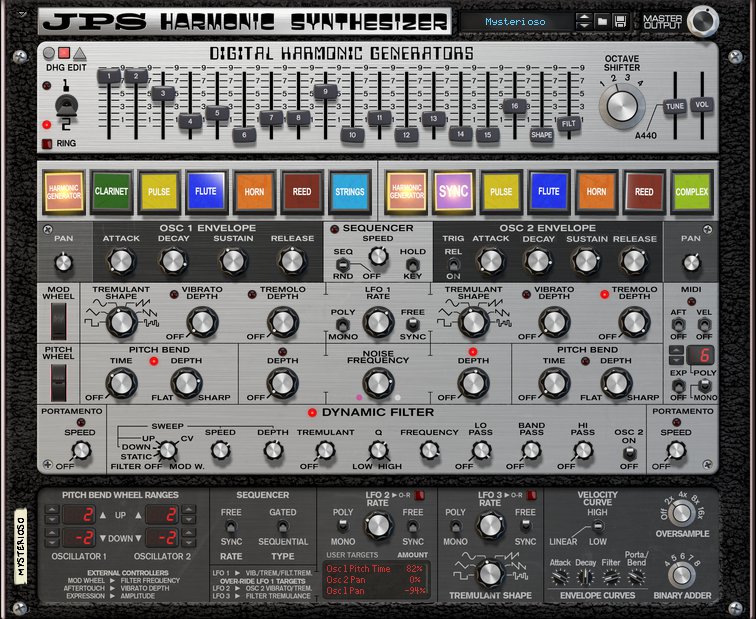Screen dimensions: 756x619
Task: Click the TUNE slider cap
Action: tap(675, 106)
